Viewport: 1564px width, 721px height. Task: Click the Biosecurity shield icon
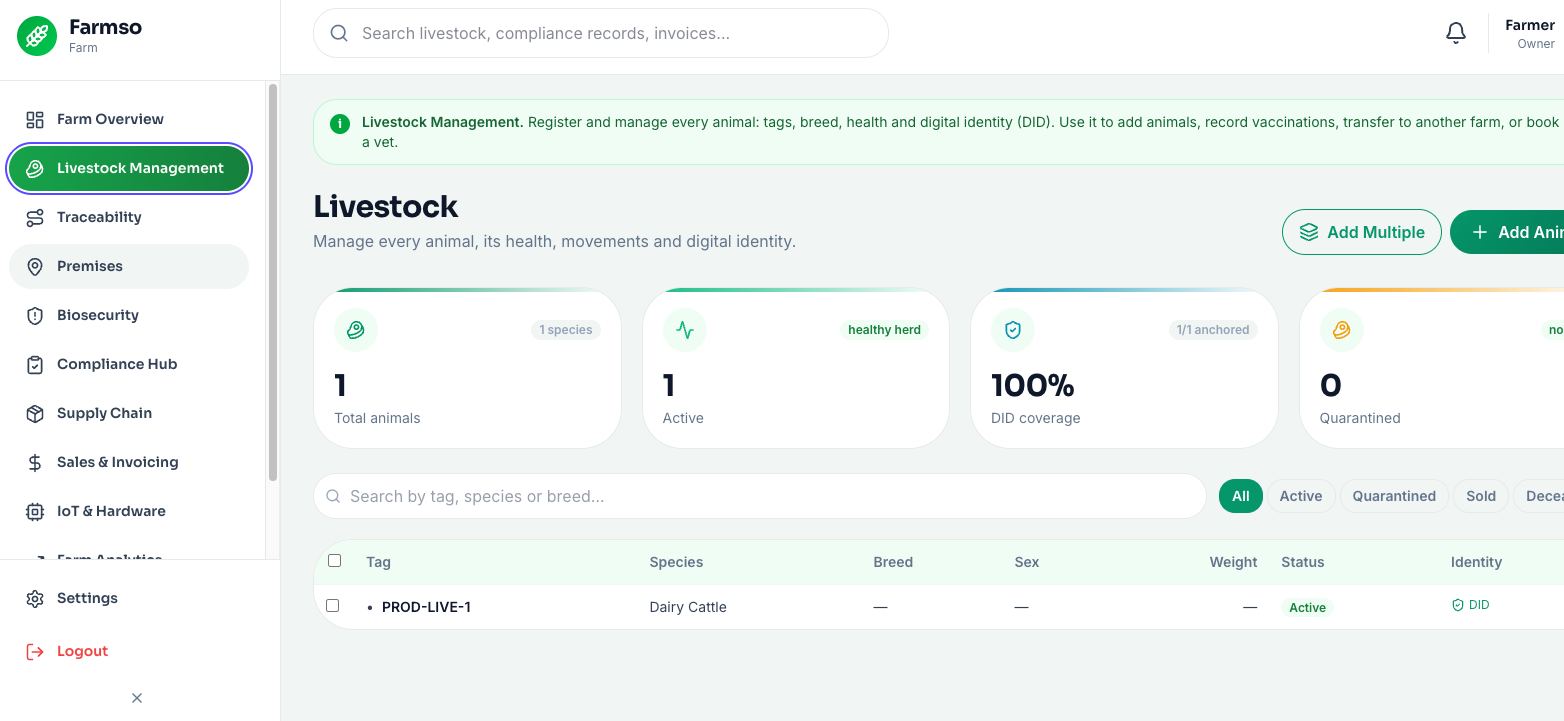tap(35, 316)
